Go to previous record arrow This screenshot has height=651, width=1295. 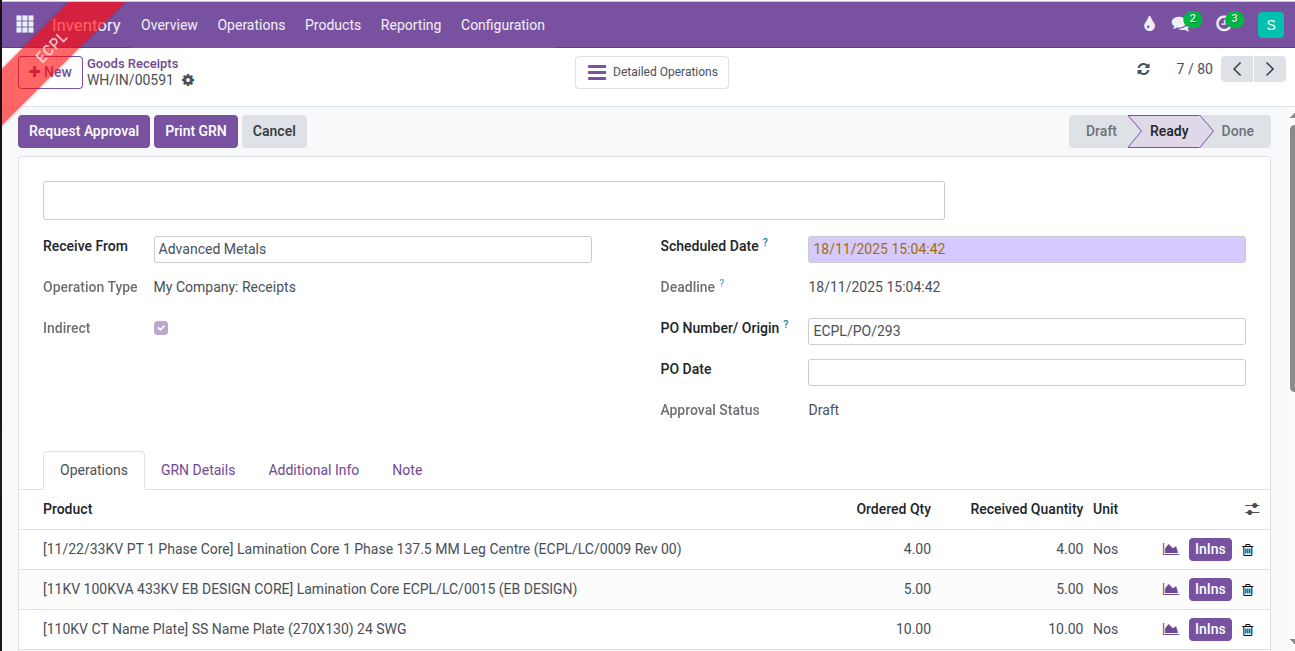point(1237,69)
